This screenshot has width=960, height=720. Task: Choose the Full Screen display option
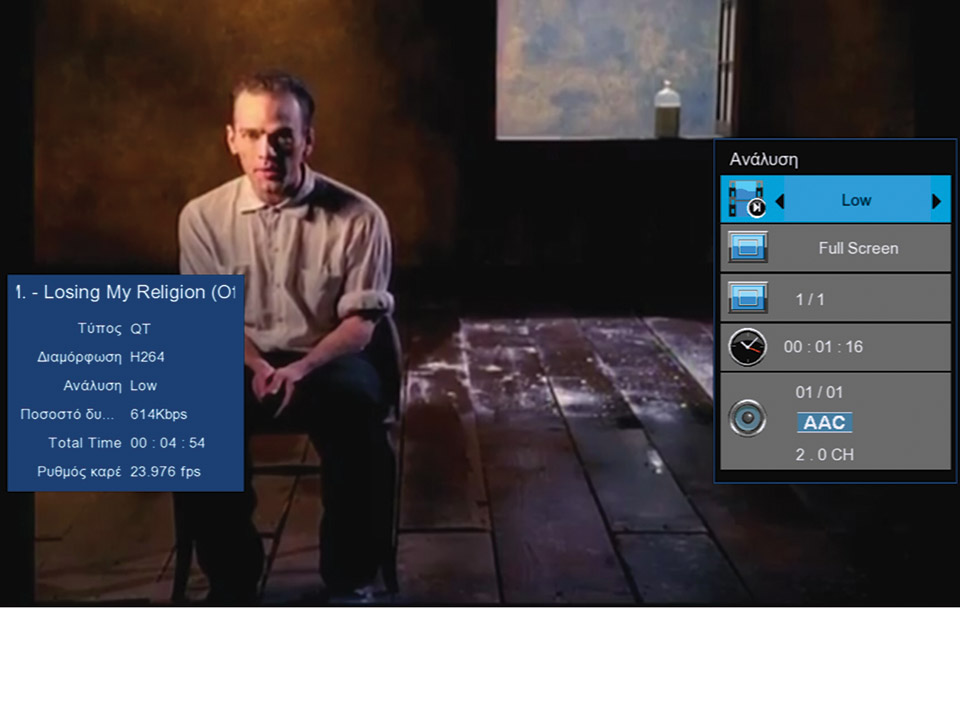(858, 248)
